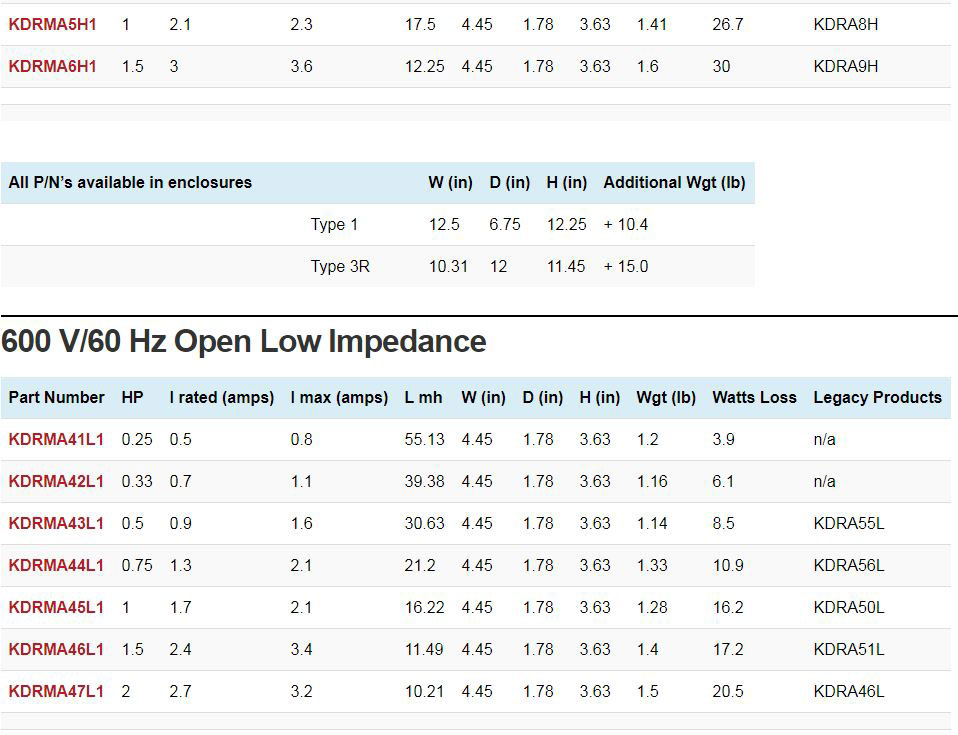Click the 'Legacy Products' column header
Screen dimensions: 958x735
click(877, 397)
